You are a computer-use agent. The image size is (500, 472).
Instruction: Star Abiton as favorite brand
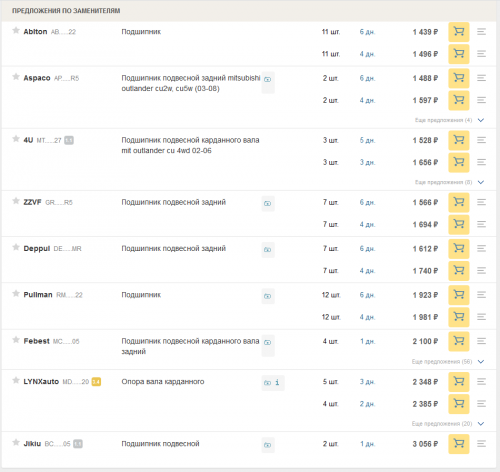coord(16,31)
